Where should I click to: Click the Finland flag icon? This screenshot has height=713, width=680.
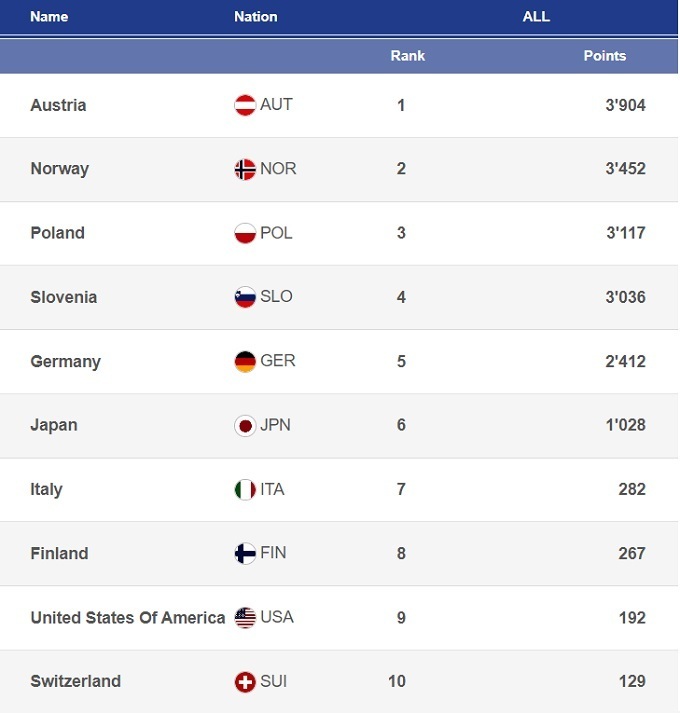(245, 553)
